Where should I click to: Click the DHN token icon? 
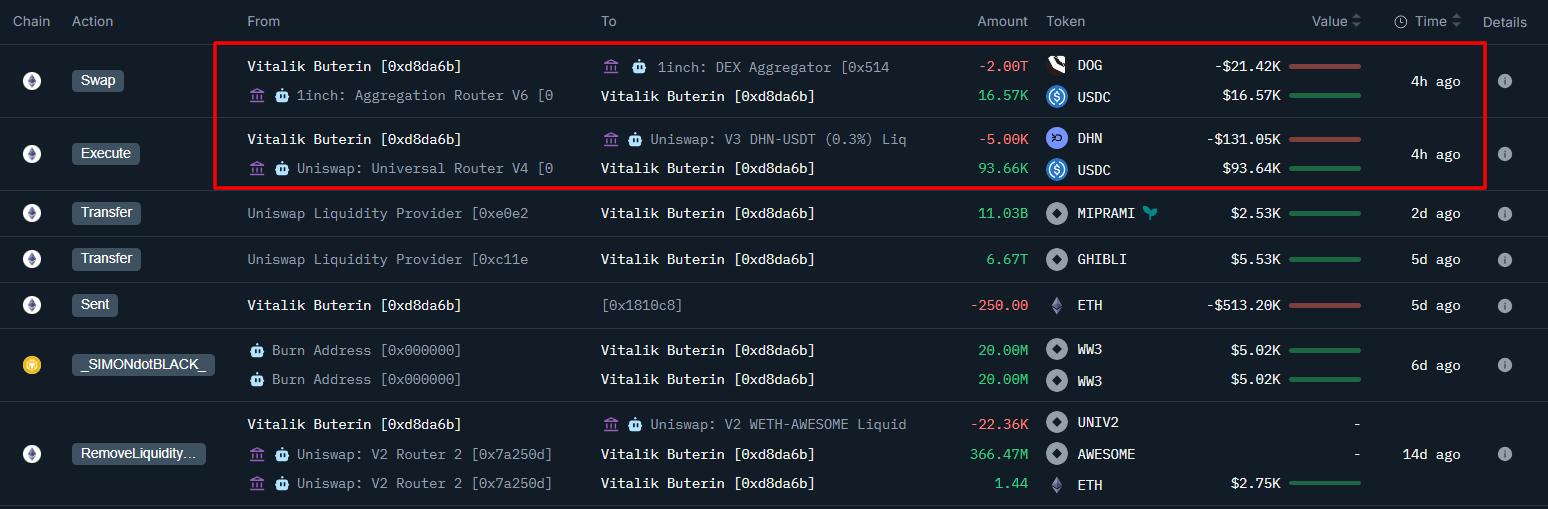pyautogui.click(x=1057, y=139)
